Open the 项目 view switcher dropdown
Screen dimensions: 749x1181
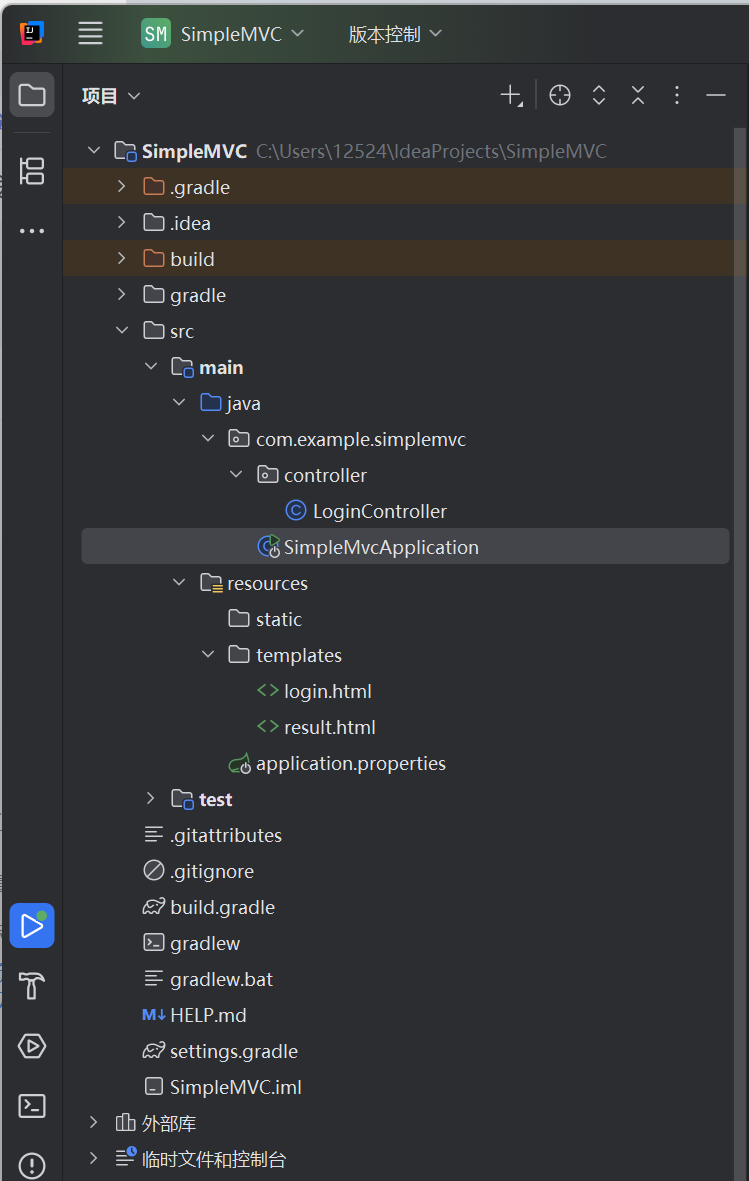110,95
